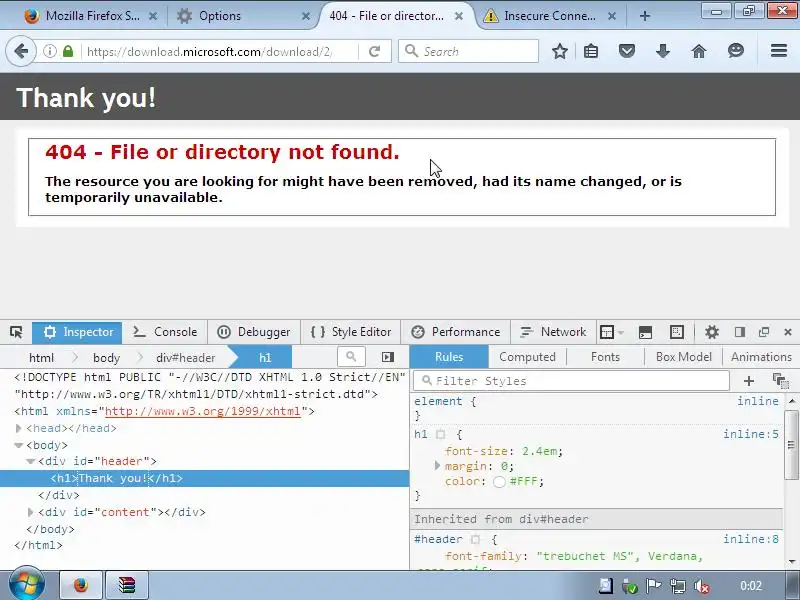Screen dimensions: 800x600
Task: Close the developer tools panel
Action: click(x=788, y=332)
